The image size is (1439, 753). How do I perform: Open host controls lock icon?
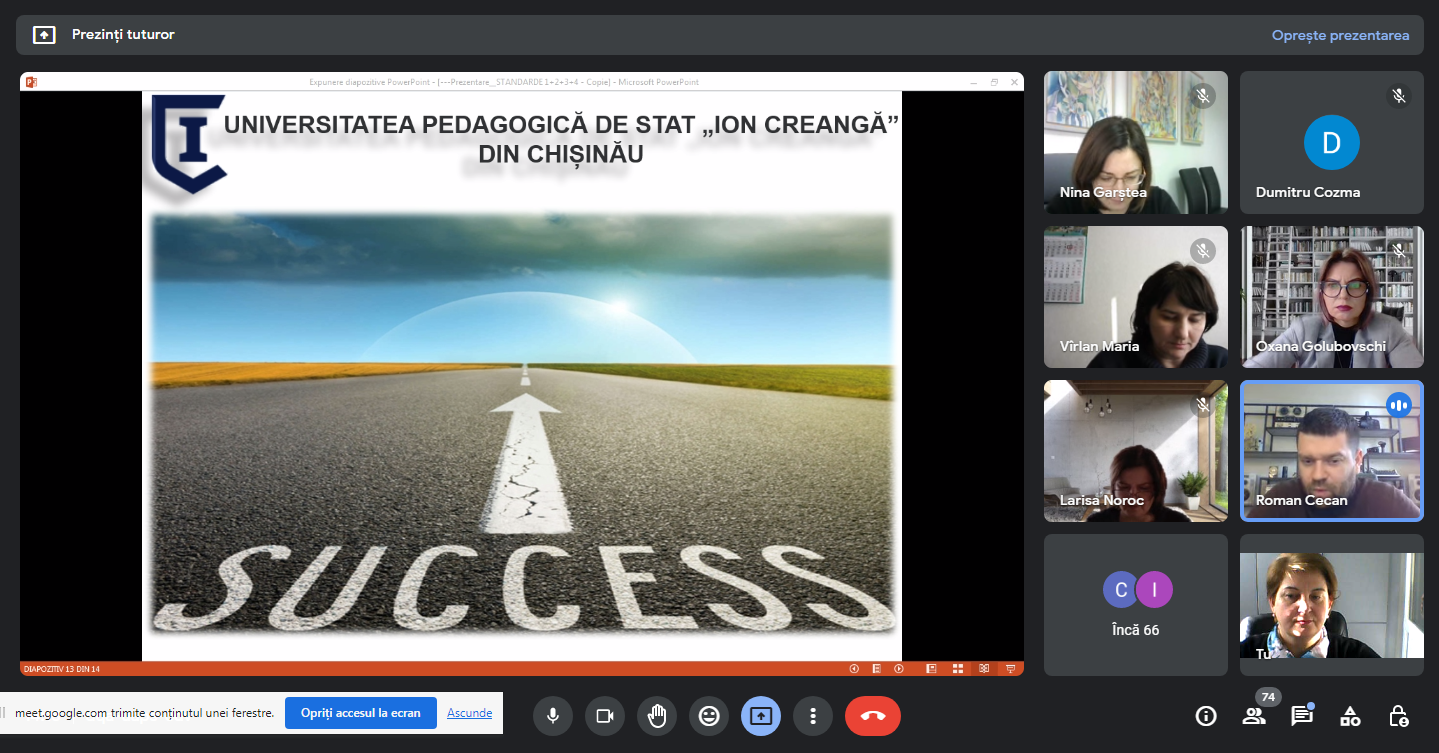click(x=1398, y=716)
